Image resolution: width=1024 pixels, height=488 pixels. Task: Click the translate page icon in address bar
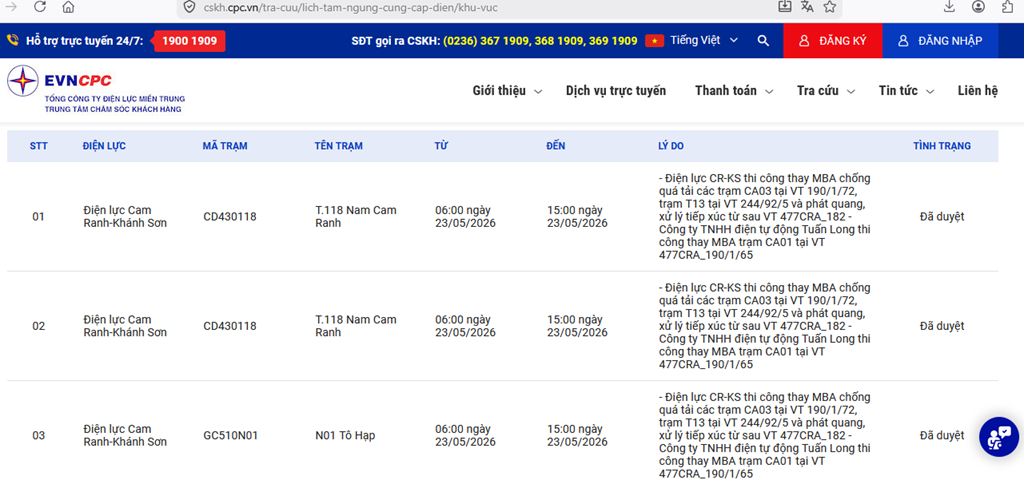click(807, 7)
